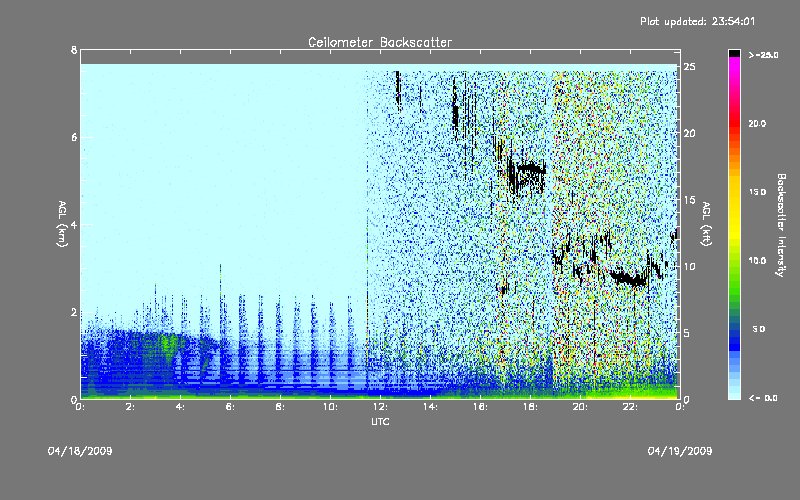Click the '6:' hour tick on UTC axis
The image size is (800, 500).
coord(231,407)
